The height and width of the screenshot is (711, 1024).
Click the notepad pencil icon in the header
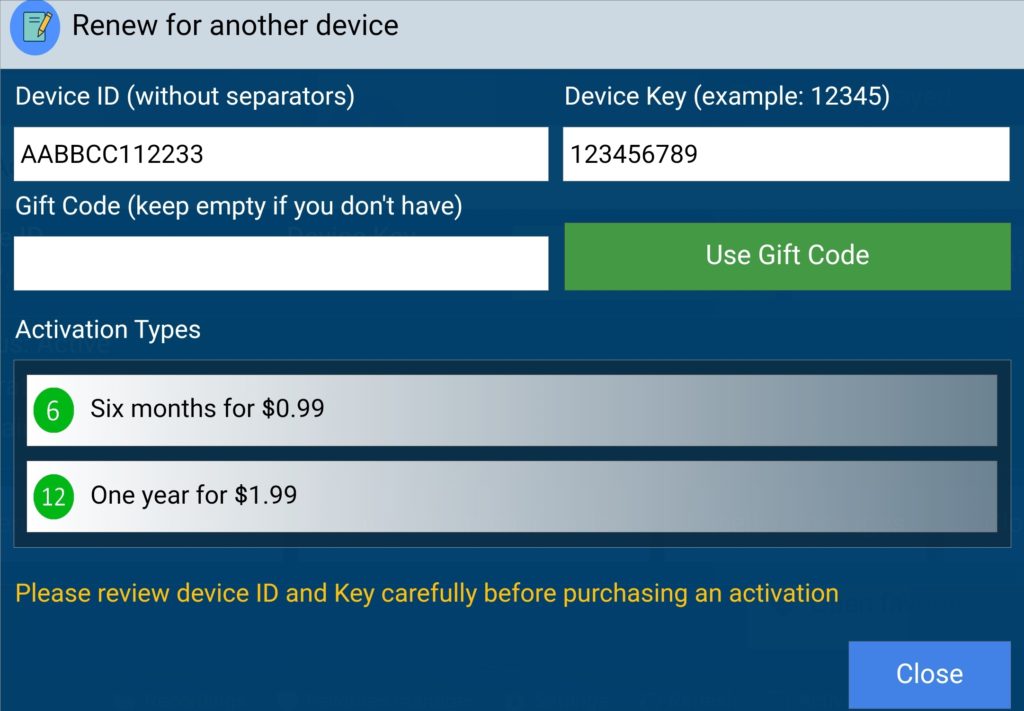pyautogui.click(x=35, y=27)
